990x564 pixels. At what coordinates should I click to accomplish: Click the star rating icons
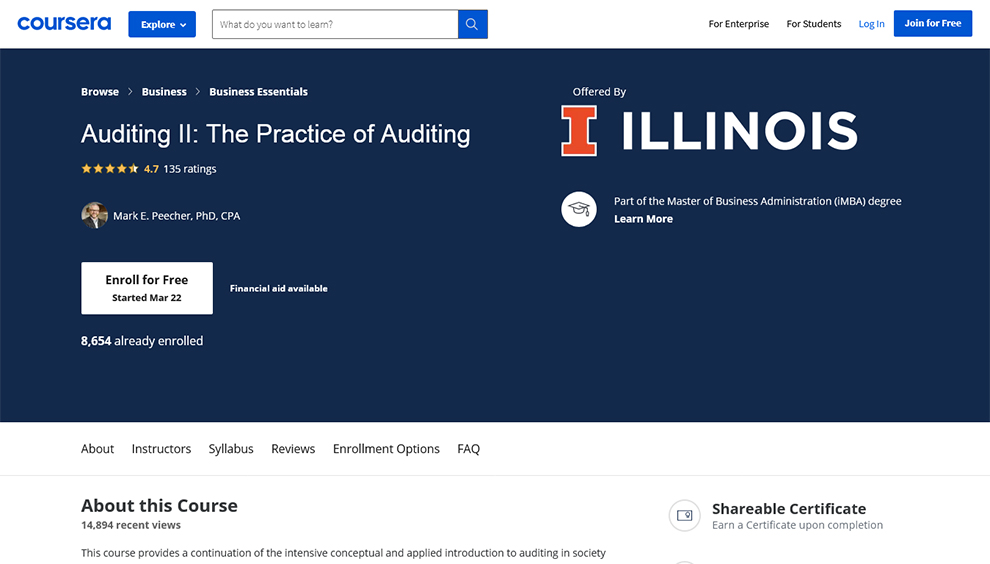point(110,169)
